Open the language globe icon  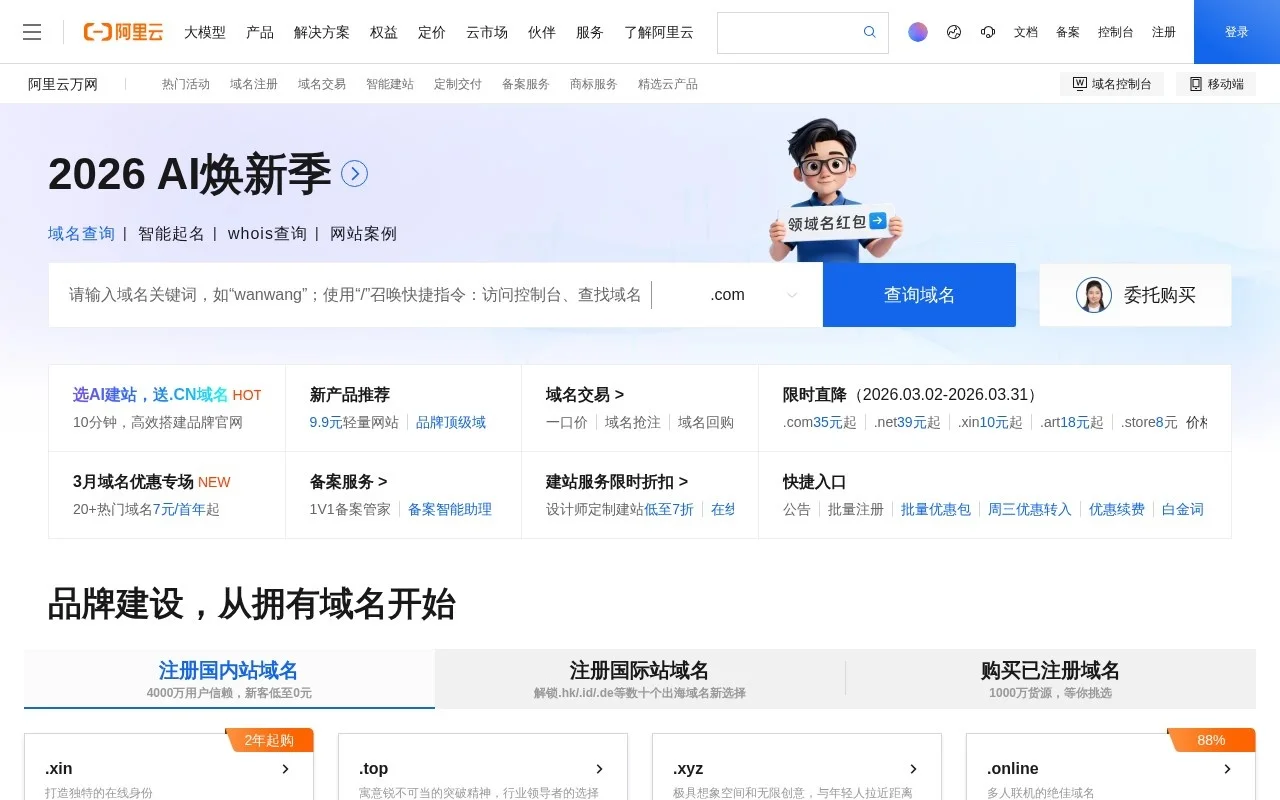click(x=953, y=32)
